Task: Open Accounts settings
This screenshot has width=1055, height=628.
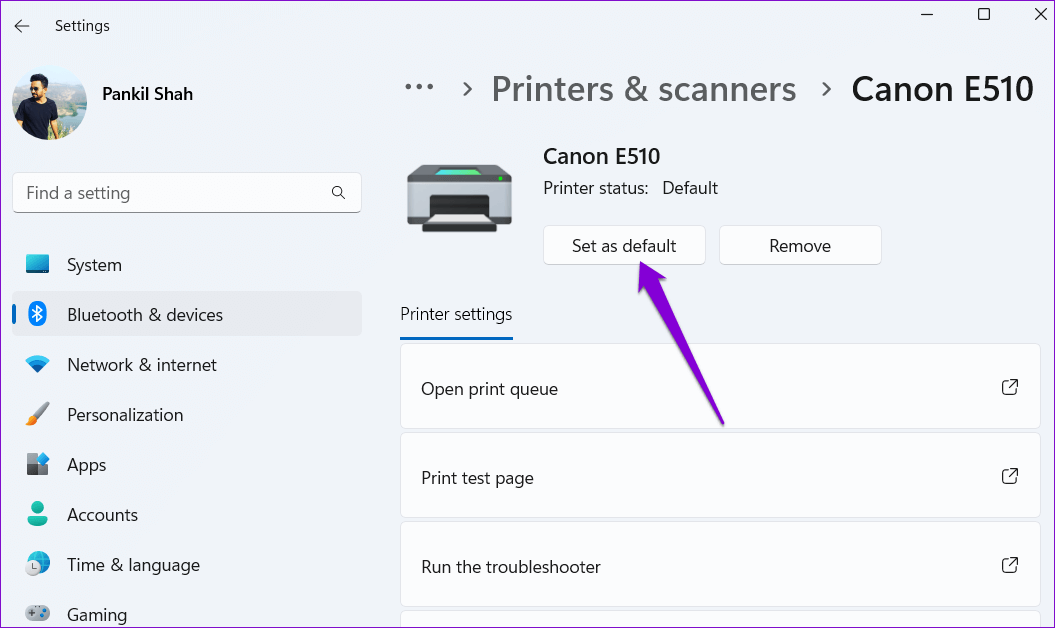Action: [x=186, y=514]
